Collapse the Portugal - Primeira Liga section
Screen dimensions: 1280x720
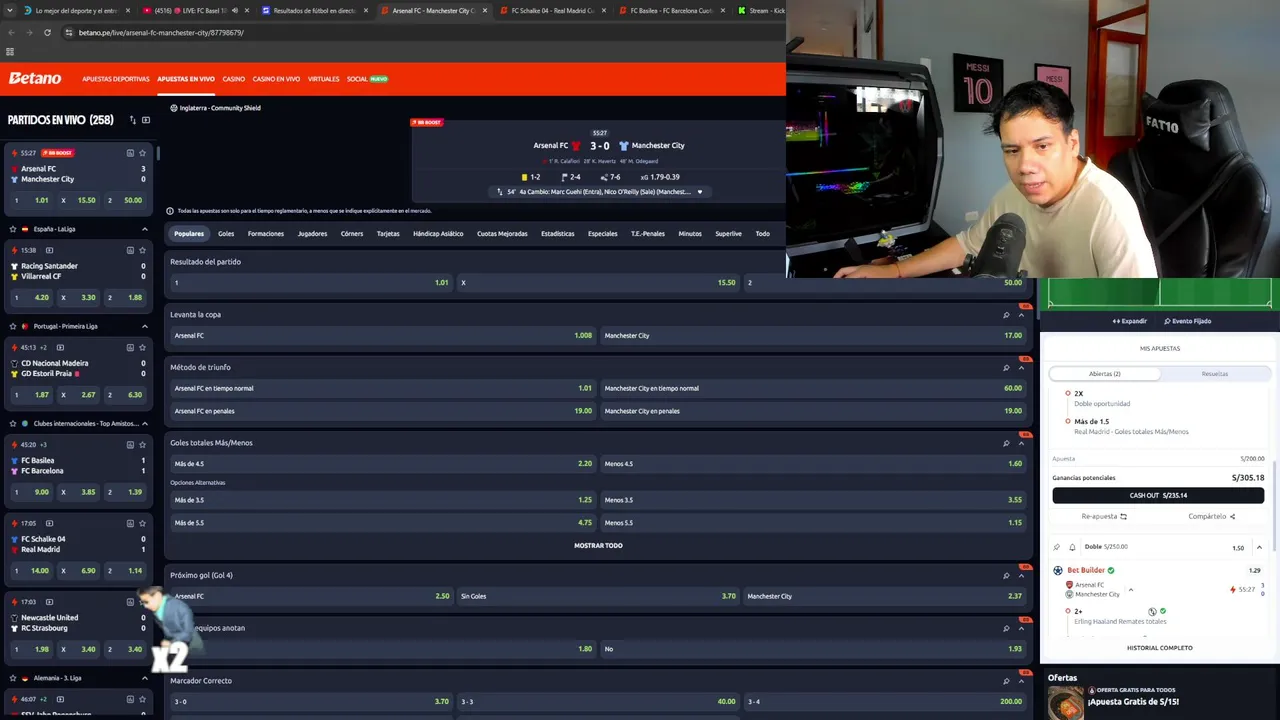pos(145,326)
